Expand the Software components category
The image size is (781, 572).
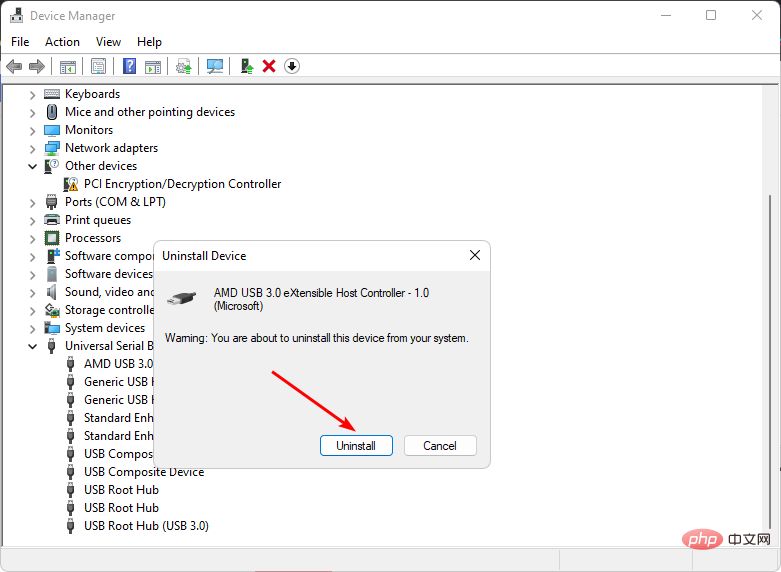pyautogui.click(x=32, y=257)
